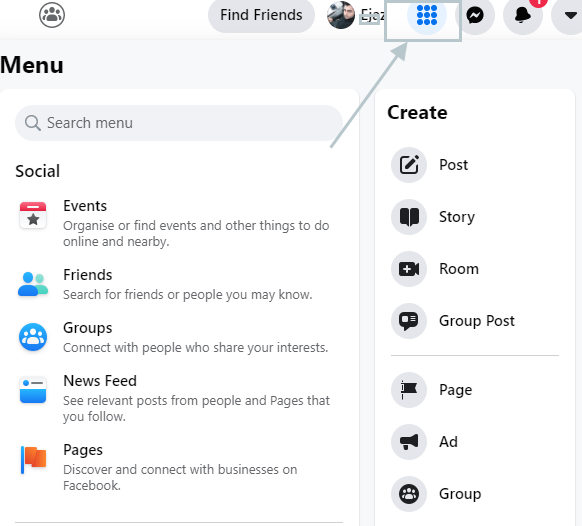Select Page under Create
The image size is (582, 526).
click(455, 390)
